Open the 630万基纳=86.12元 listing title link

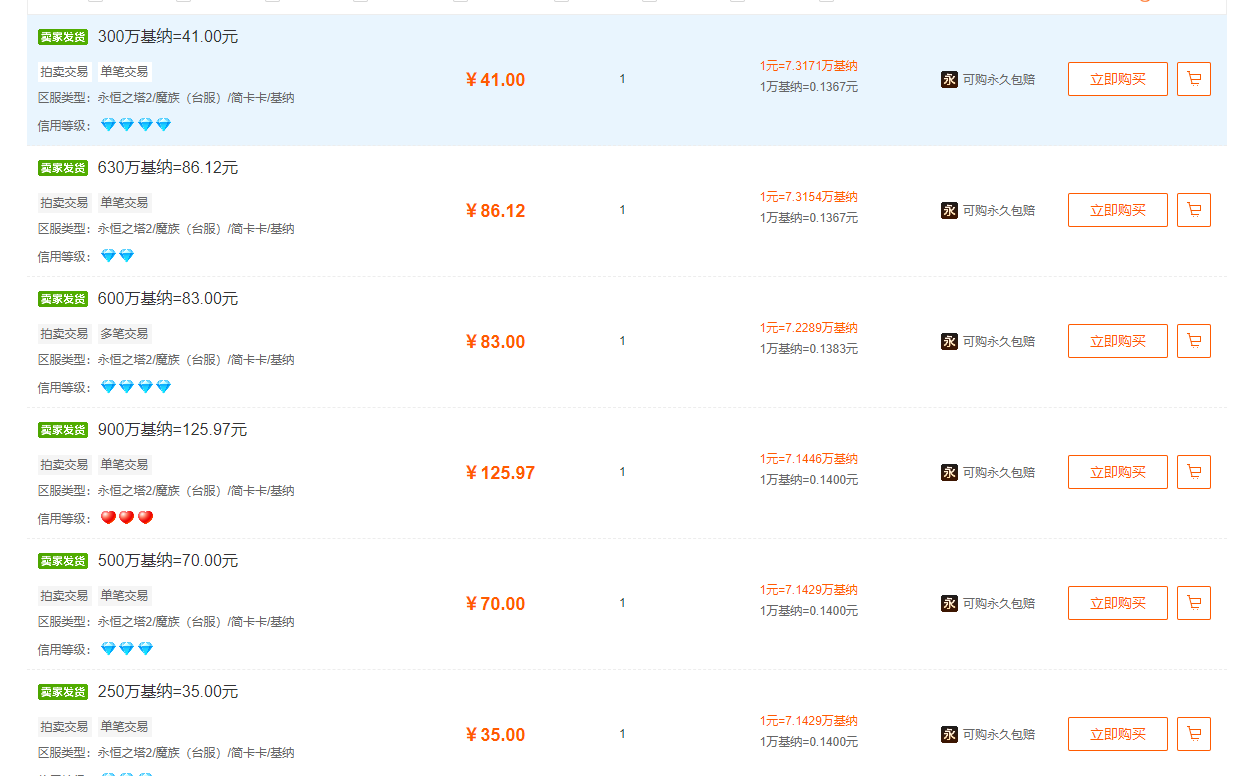[x=167, y=167]
